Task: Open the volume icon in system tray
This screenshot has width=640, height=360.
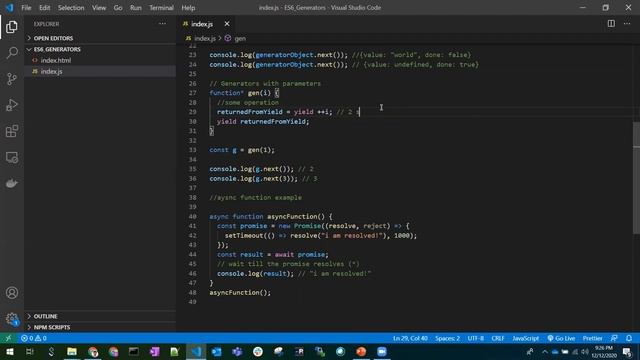Action: point(585,351)
